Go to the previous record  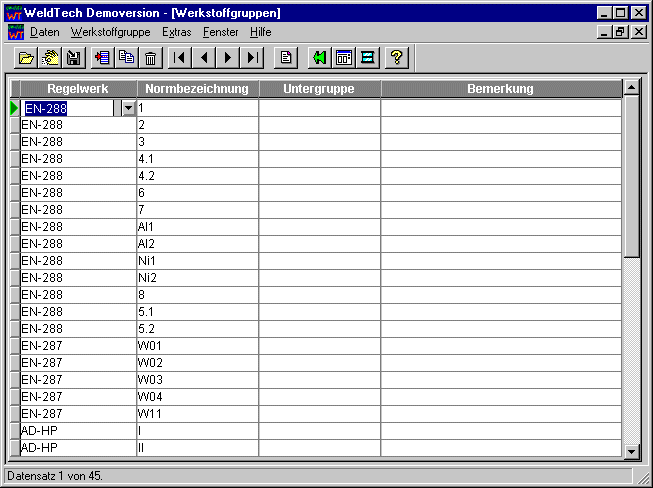[x=204, y=58]
